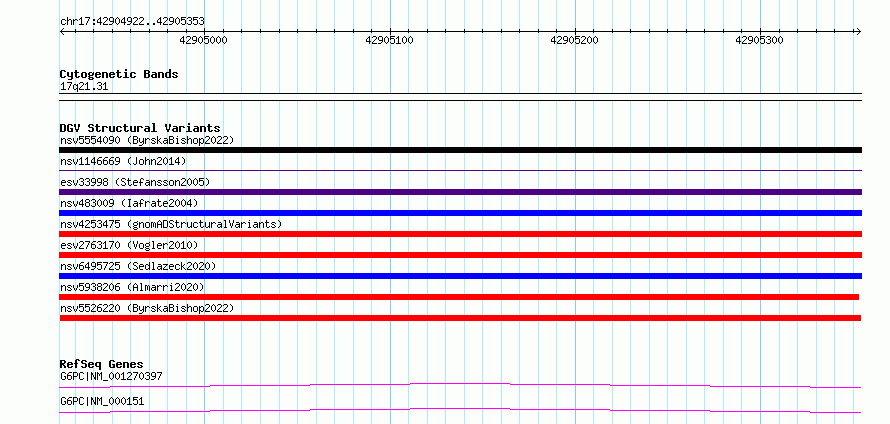Open the RefSeq Genes track title
Image resolution: width=890 pixels, height=424 pixels.
(x=102, y=364)
